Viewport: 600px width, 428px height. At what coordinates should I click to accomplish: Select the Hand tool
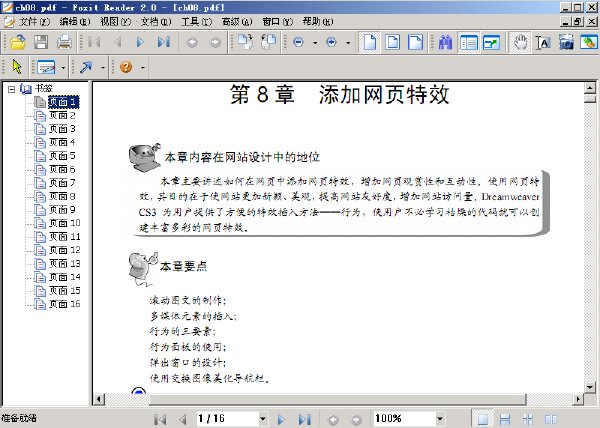(x=520, y=42)
